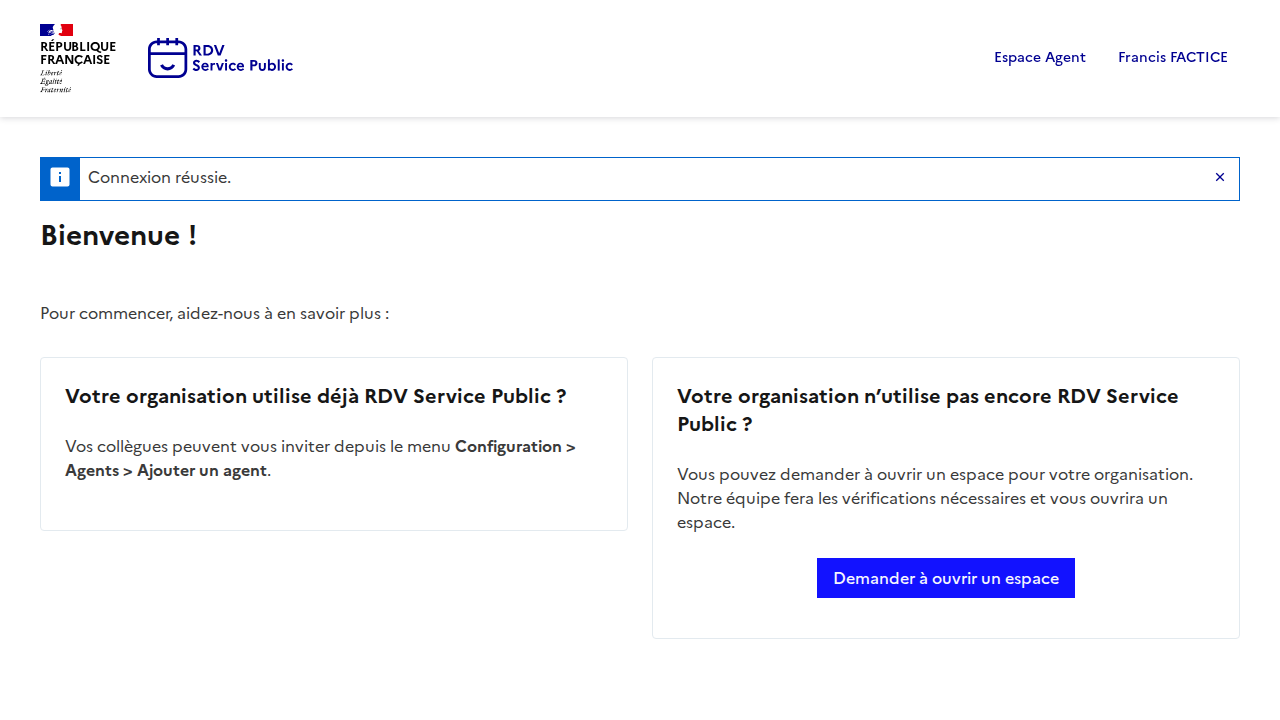Screen dimensions: 1280x720
Task: Click the 'Vos collègues peuvent vous inviter' text
Action: 258,447
